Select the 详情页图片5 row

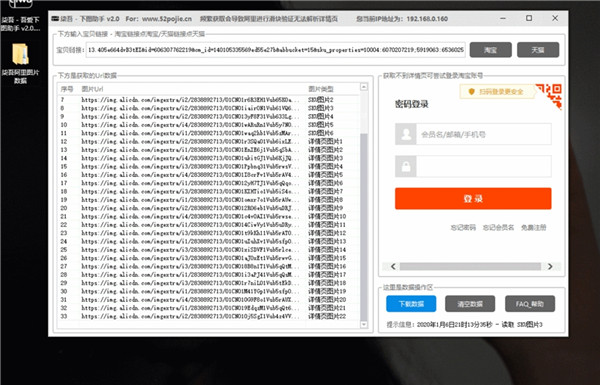[x=209, y=175]
